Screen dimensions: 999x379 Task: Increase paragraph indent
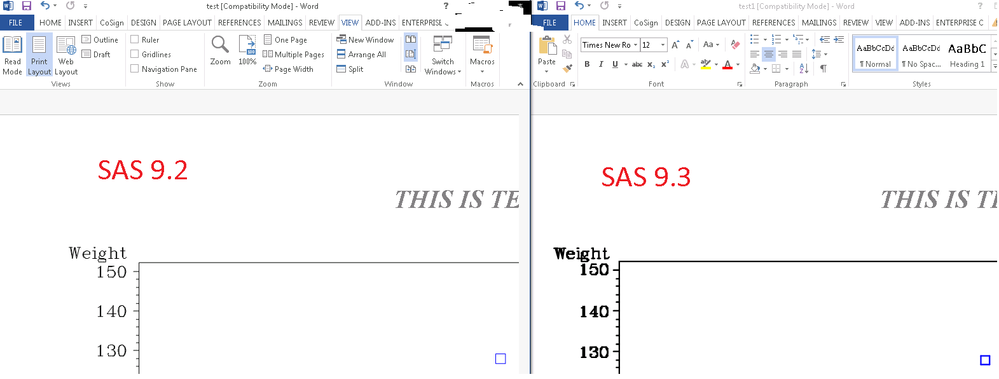[x=838, y=39]
